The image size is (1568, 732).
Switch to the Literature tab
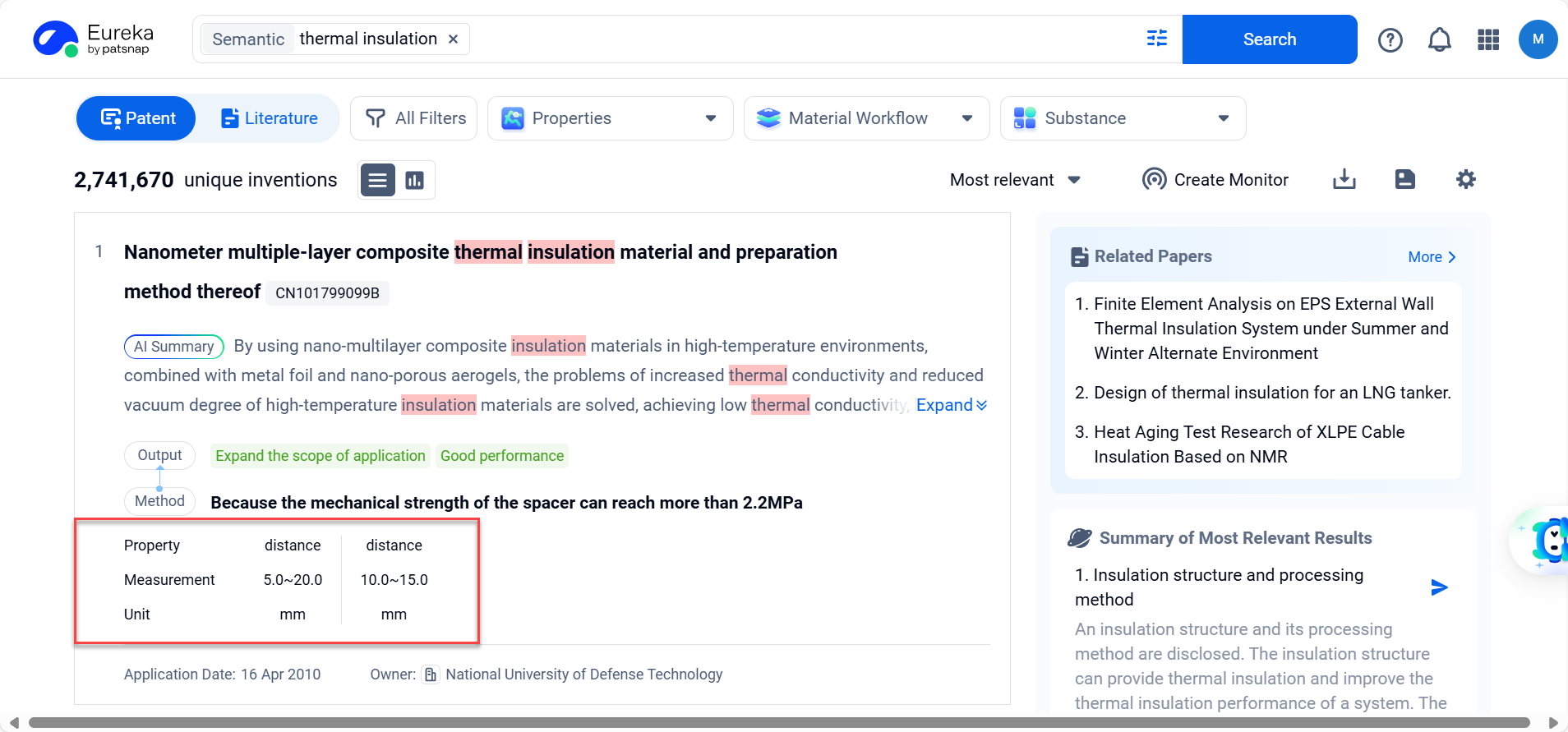pos(270,118)
